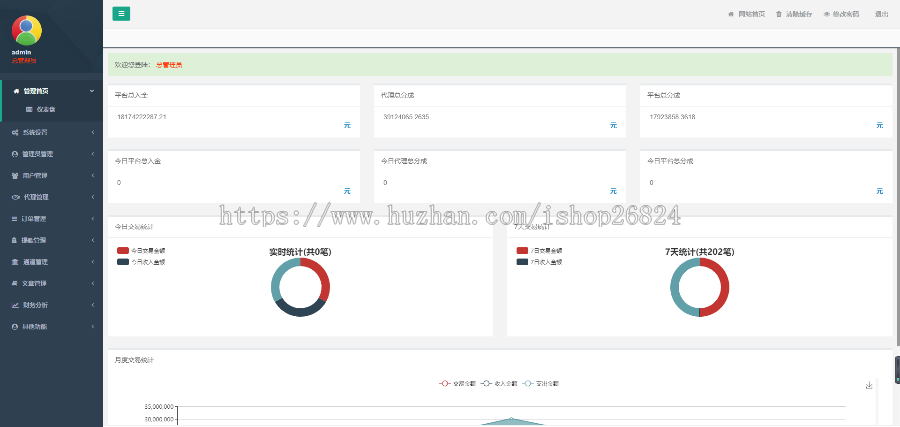This screenshot has height=427, width=900.
Task: Click the line-chart icon beside 财务分析
Action: click(x=15, y=305)
